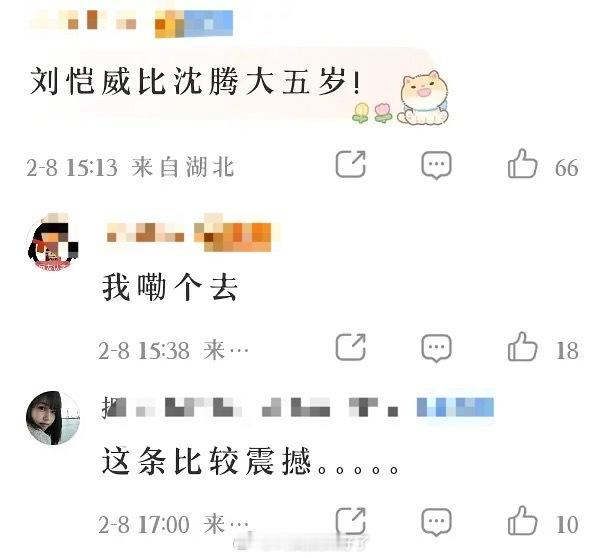Click blue badge next to third username
Image resolution: width=606 pixels, height=558 pixels.
[x=455, y=407]
